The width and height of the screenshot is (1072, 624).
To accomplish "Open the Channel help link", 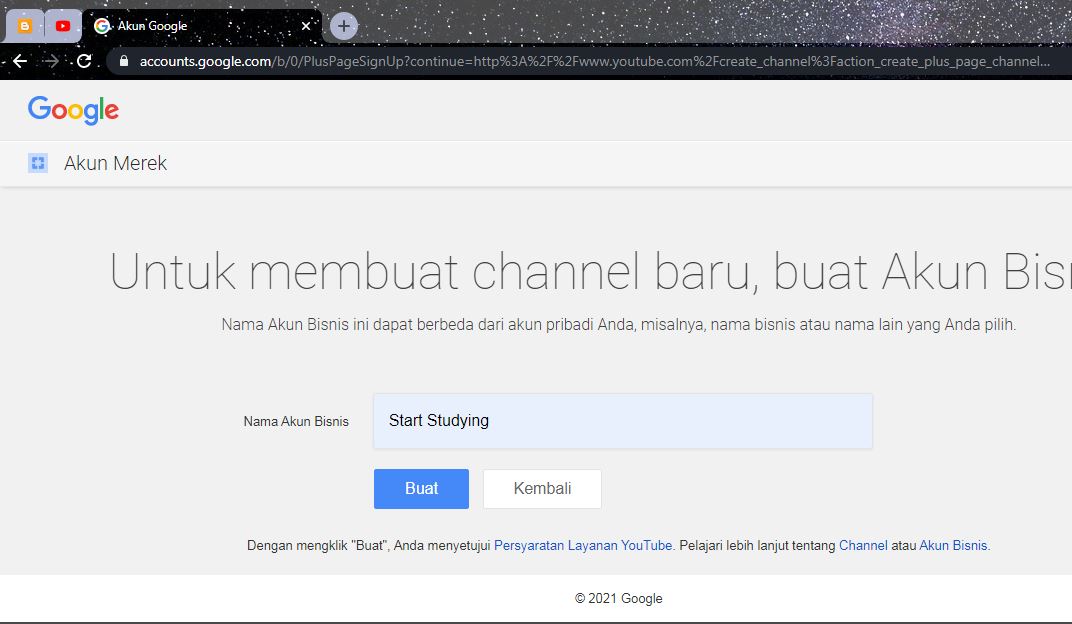I will click(x=863, y=545).
